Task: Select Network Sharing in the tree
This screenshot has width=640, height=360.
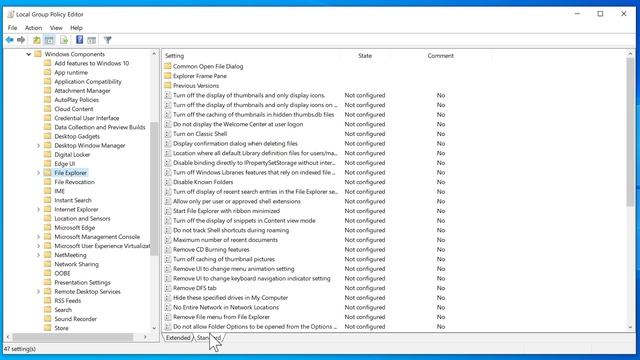Action: (x=77, y=264)
